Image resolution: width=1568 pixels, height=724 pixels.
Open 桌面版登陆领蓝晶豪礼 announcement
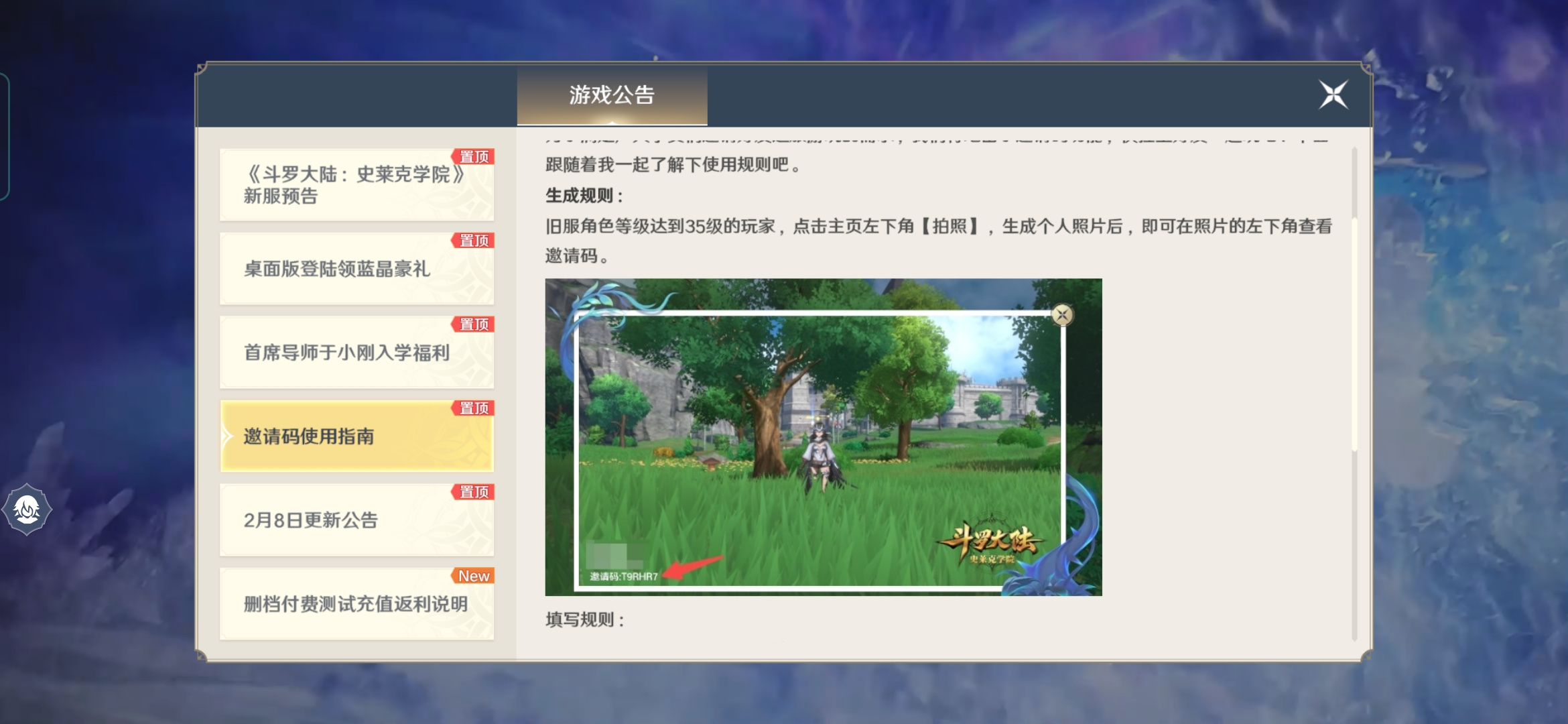[357, 269]
